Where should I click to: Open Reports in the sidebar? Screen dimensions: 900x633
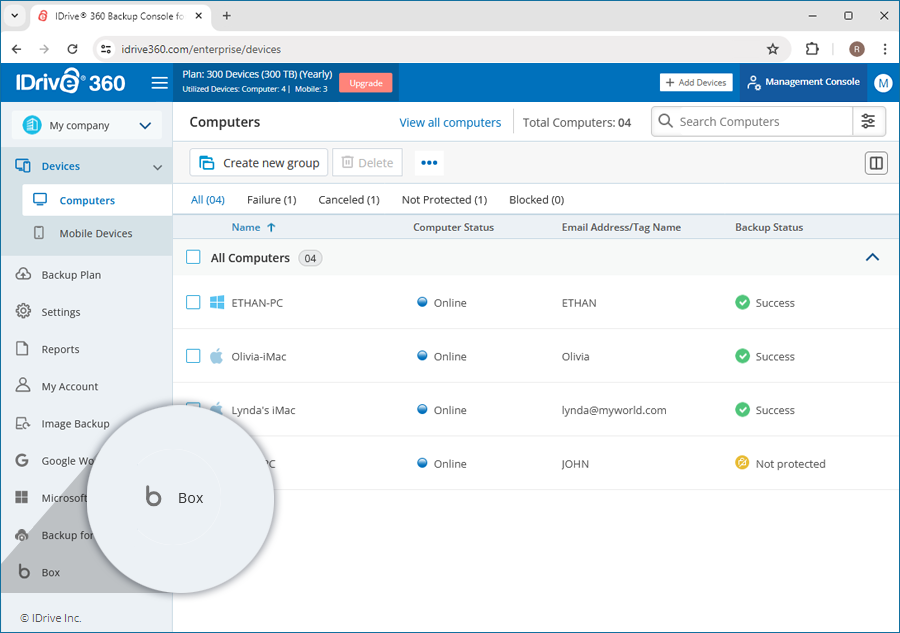click(60, 349)
